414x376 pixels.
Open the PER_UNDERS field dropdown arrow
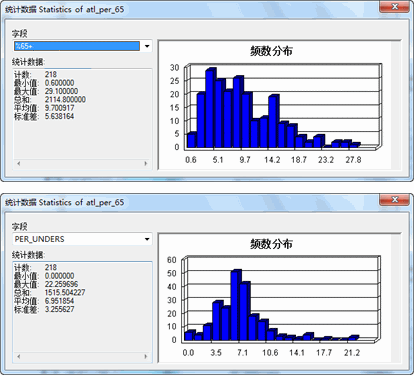click(147, 239)
